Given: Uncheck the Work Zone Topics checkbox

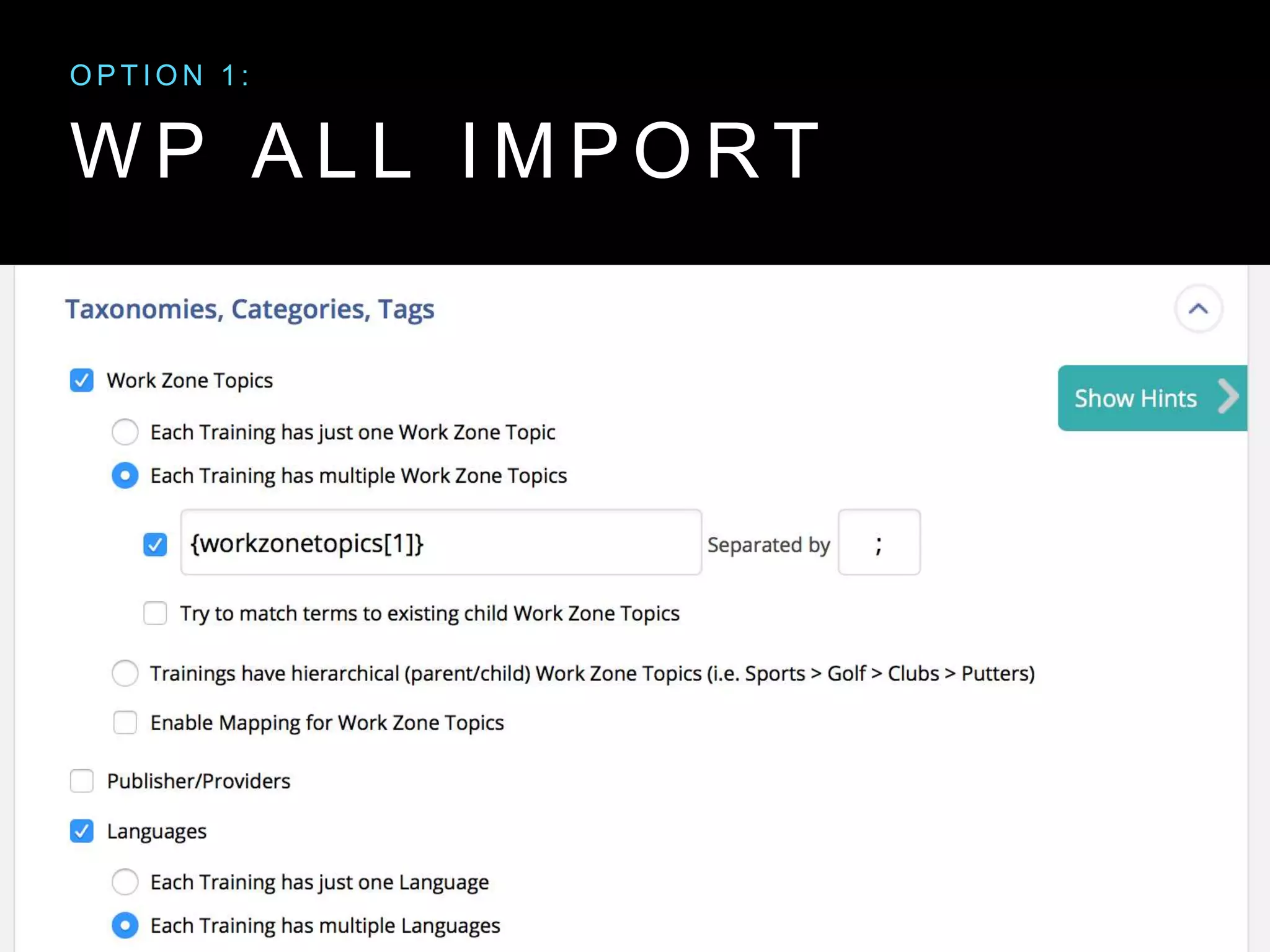Looking at the screenshot, I should click(x=82, y=380).
